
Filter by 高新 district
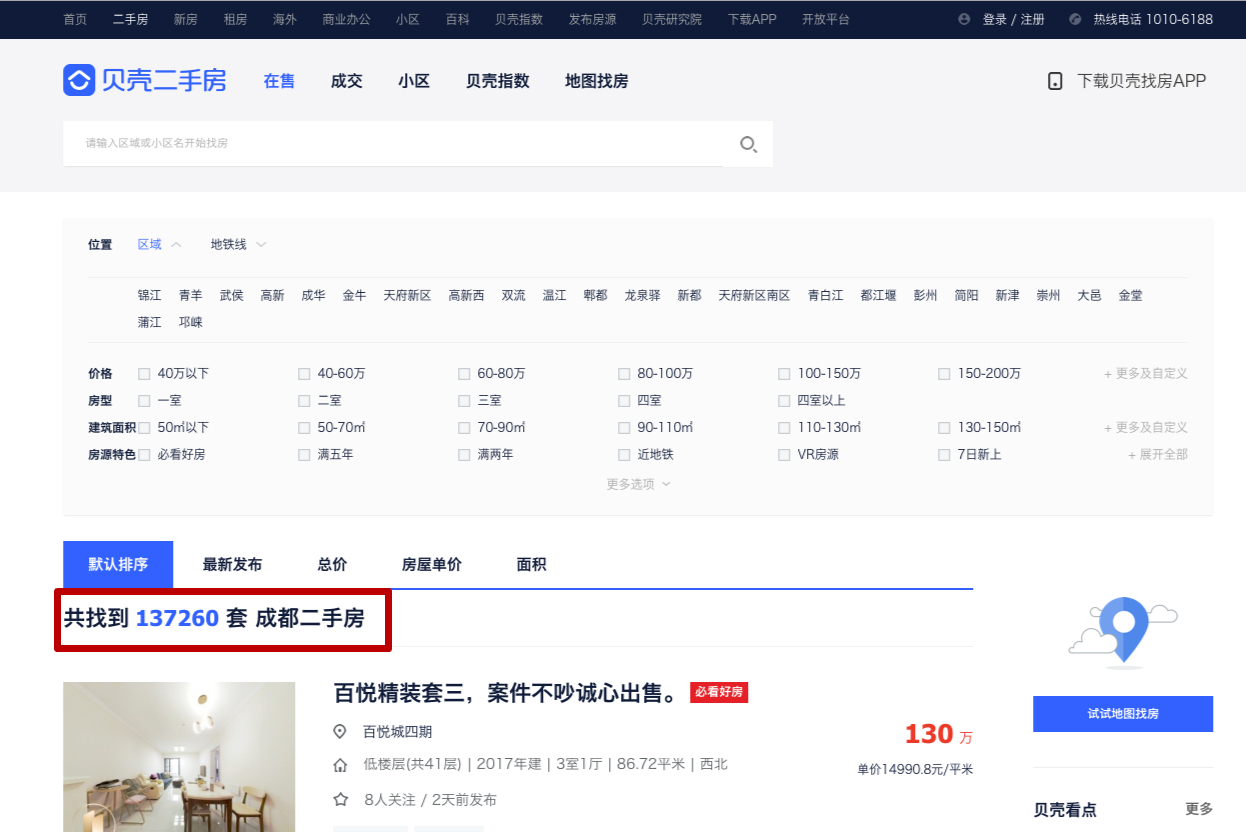(x=272, y=295)
